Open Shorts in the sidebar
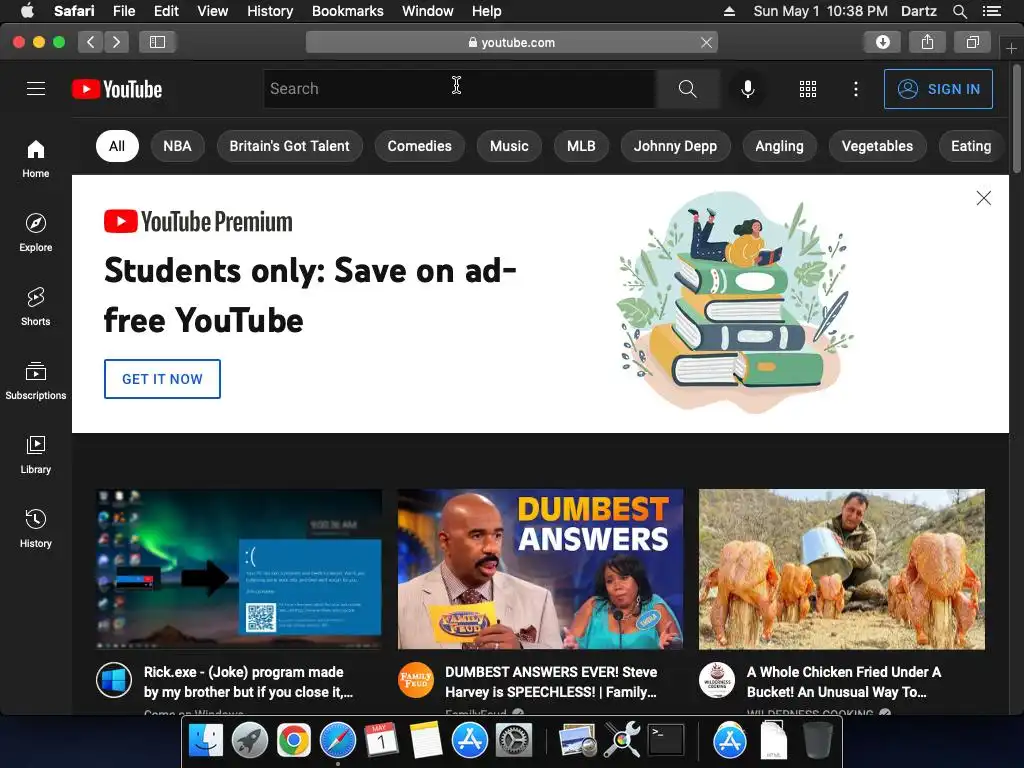 pos(36,306)
